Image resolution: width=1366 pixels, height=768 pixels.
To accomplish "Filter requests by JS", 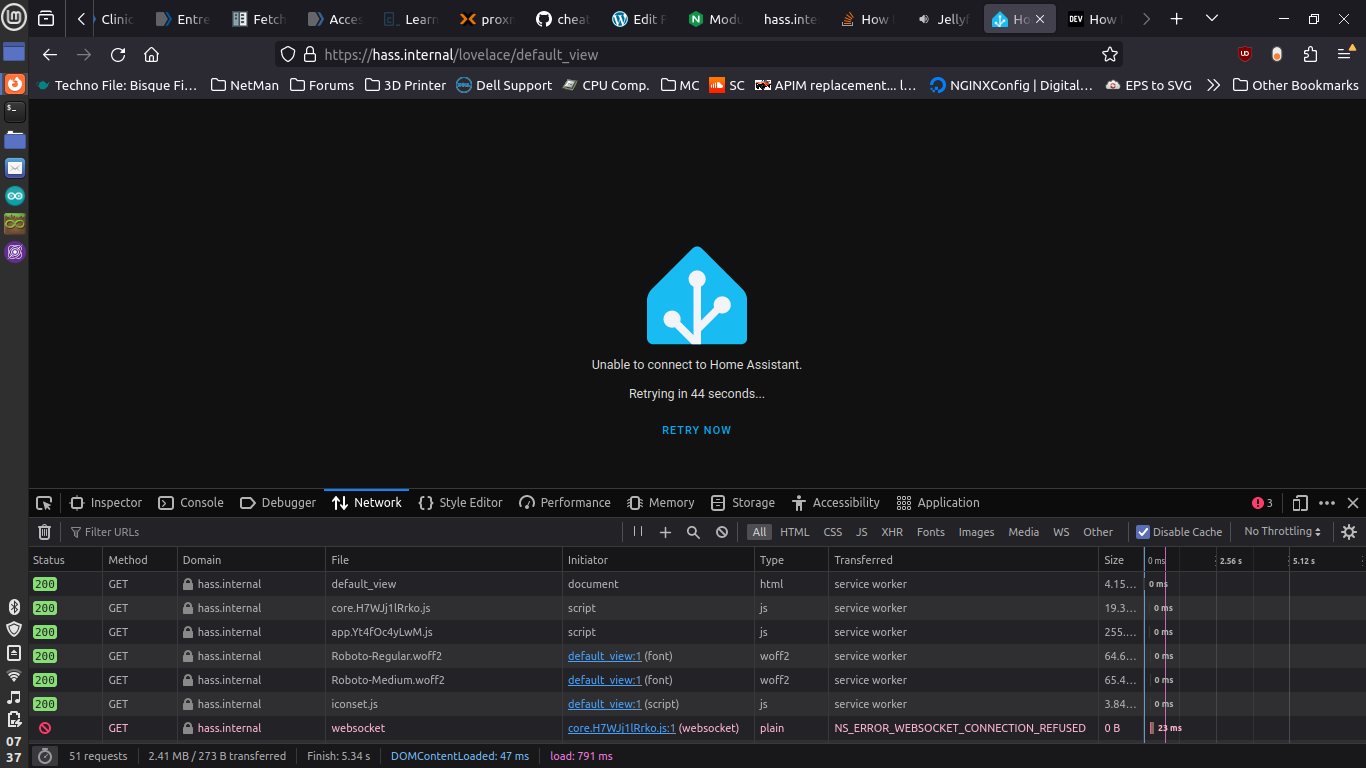I will [862, 532].
